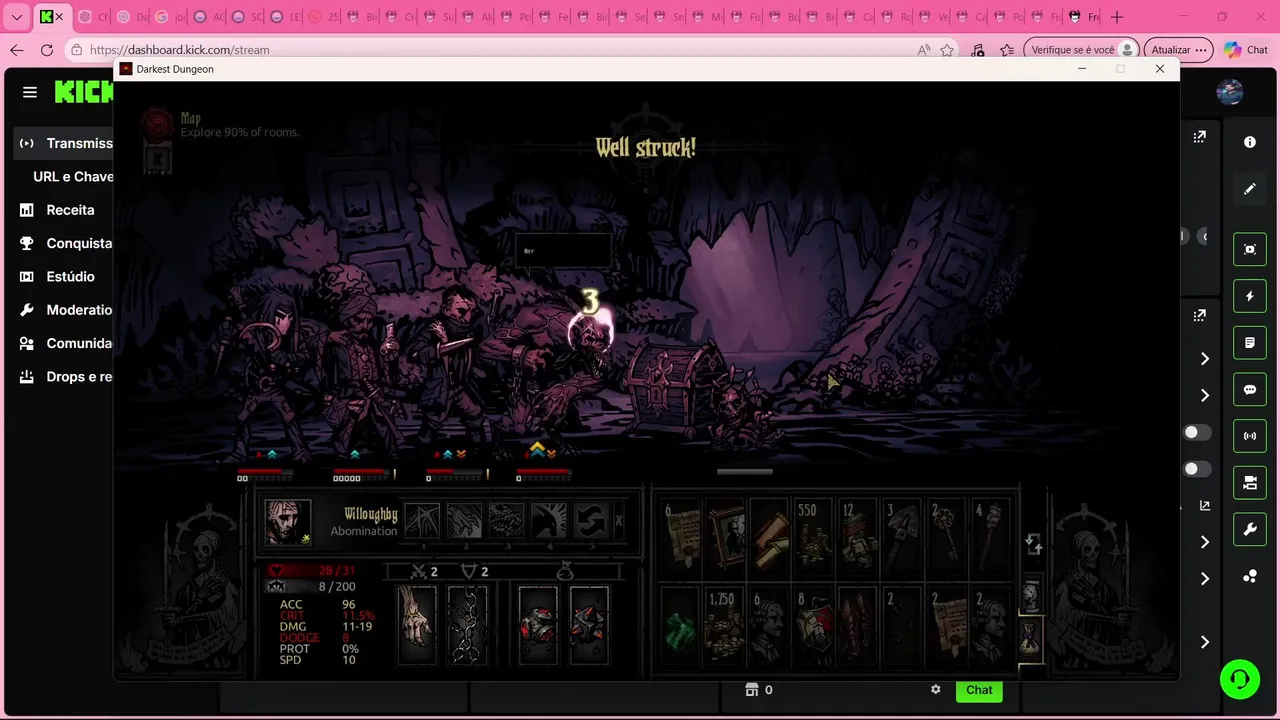1280x720 pixels.
Task: Open the Moderation sidebar section
Action: click(66, 310)
